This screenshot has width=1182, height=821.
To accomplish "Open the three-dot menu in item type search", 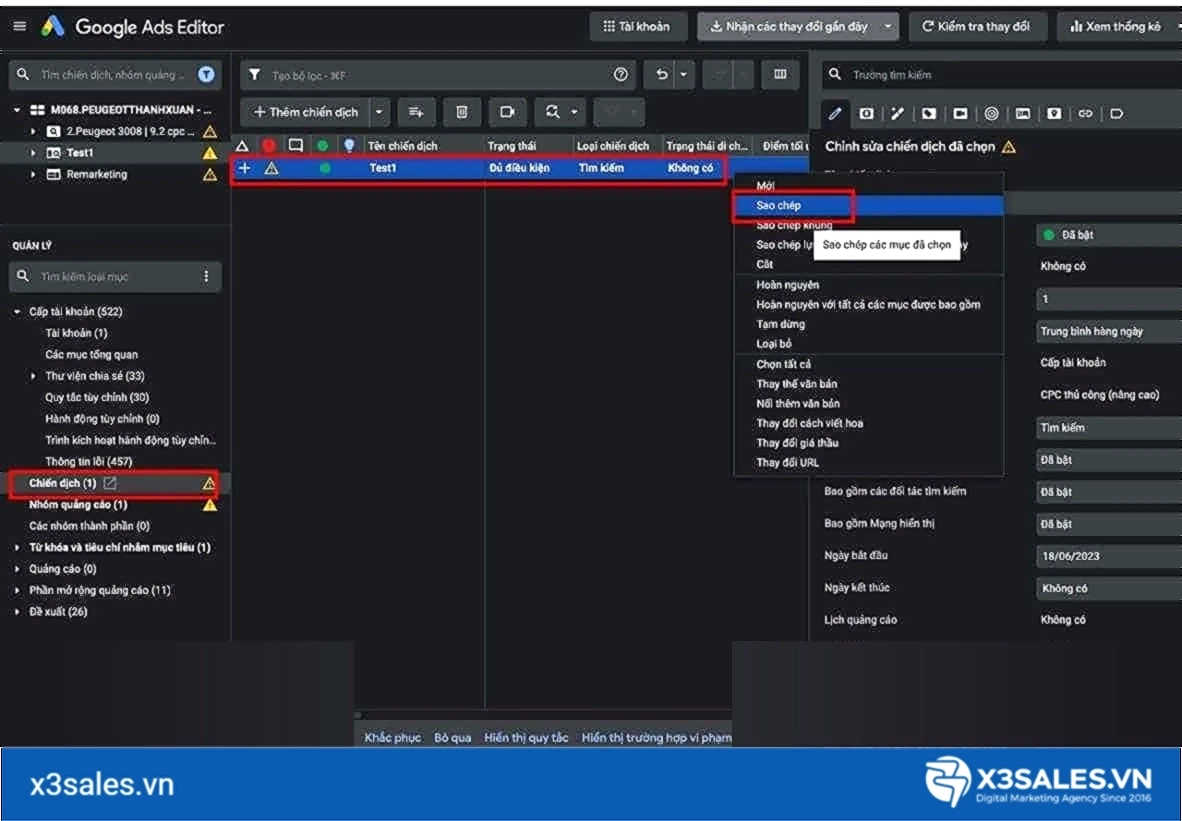I will tap(206, 276).
